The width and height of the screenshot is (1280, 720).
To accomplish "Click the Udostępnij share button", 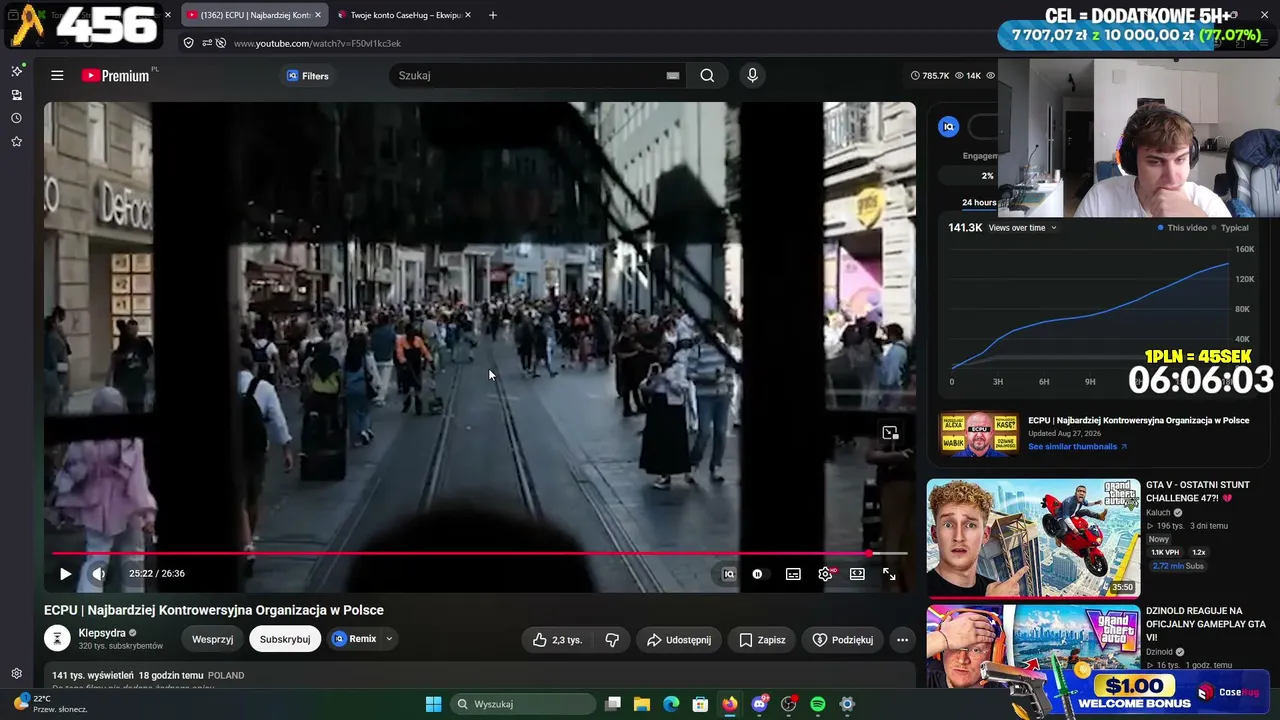I will pos(679,640).
